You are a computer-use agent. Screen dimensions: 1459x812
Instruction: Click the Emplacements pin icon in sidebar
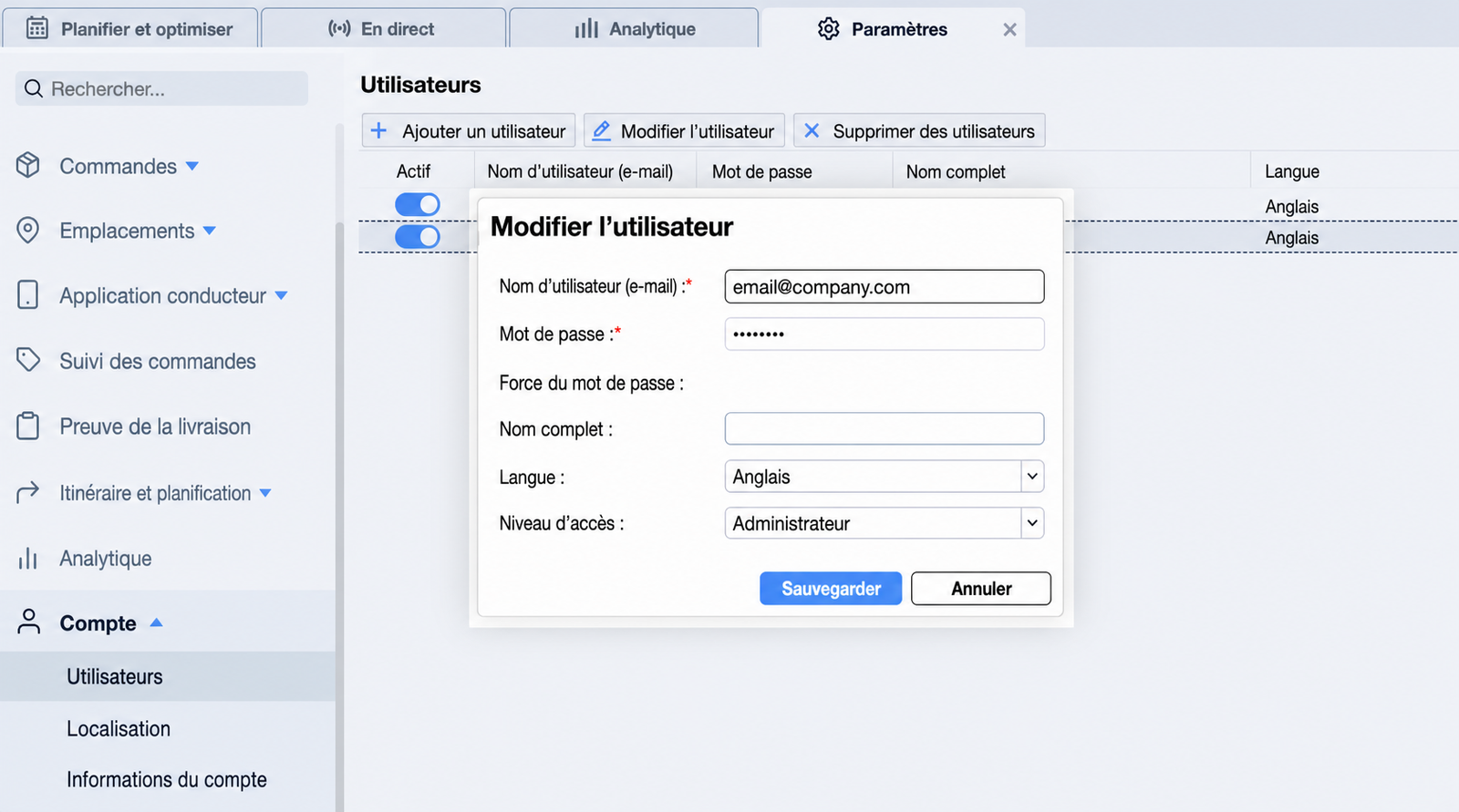tap(28, 230)
